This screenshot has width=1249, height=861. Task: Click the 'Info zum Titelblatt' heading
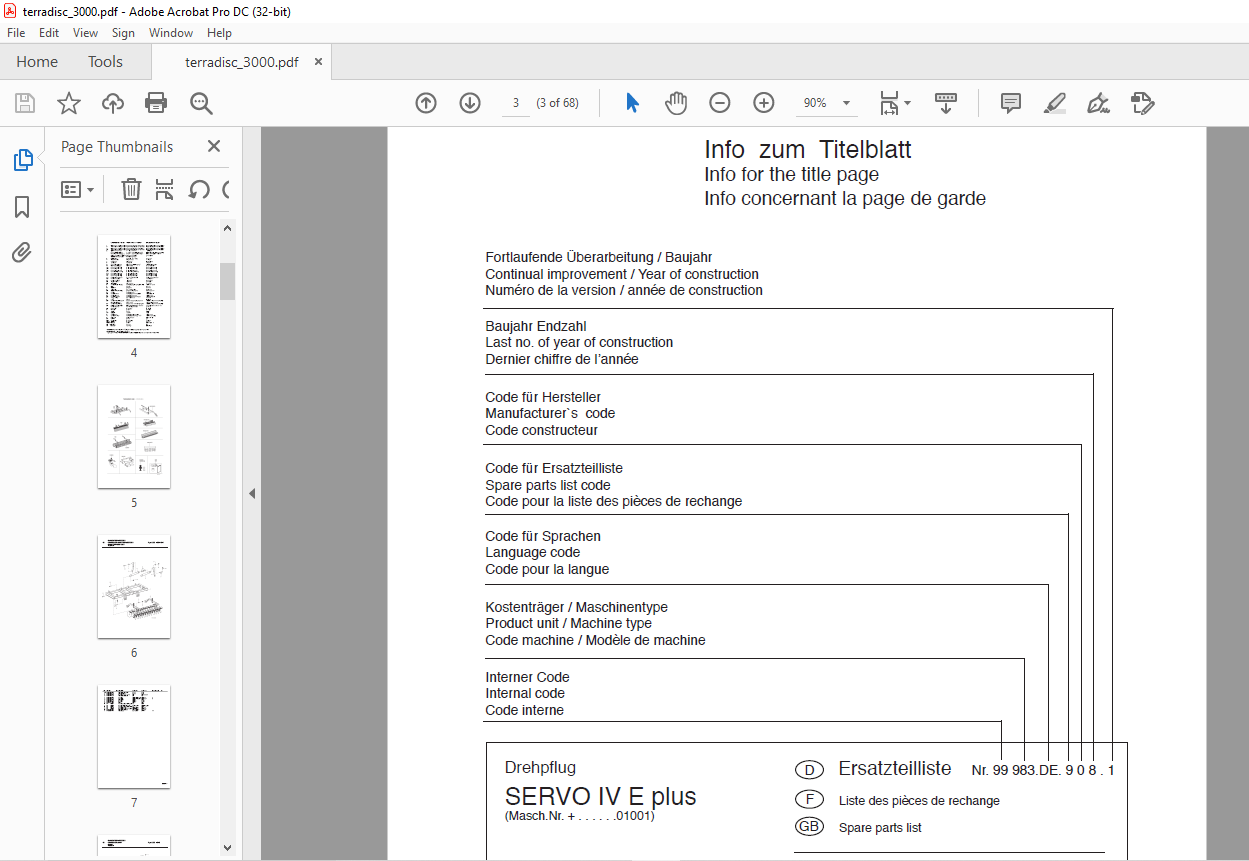click(x=808, y=150)
